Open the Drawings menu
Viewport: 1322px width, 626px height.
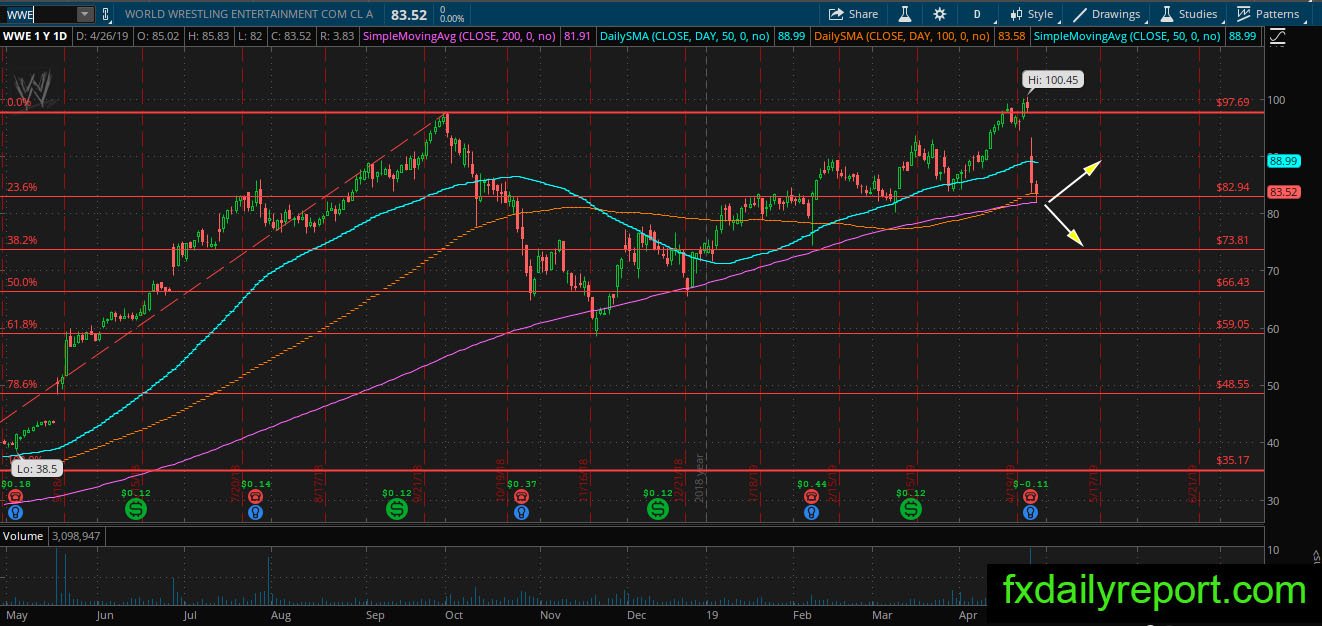point(1107,14)
